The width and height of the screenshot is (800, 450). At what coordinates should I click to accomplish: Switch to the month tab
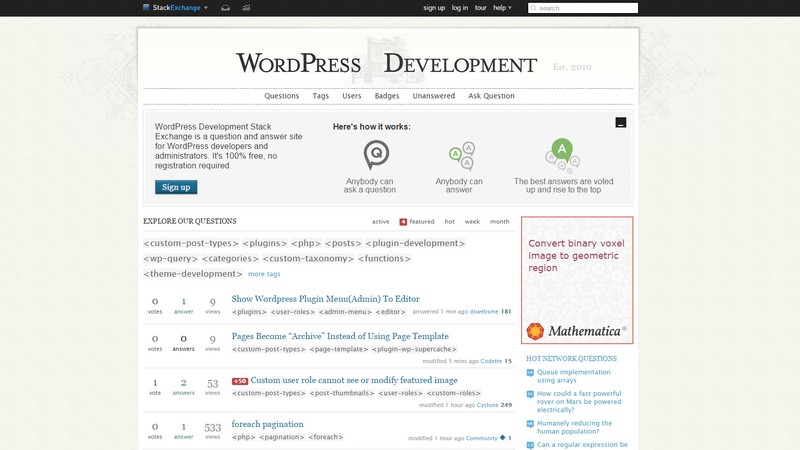tap(499, 221)
